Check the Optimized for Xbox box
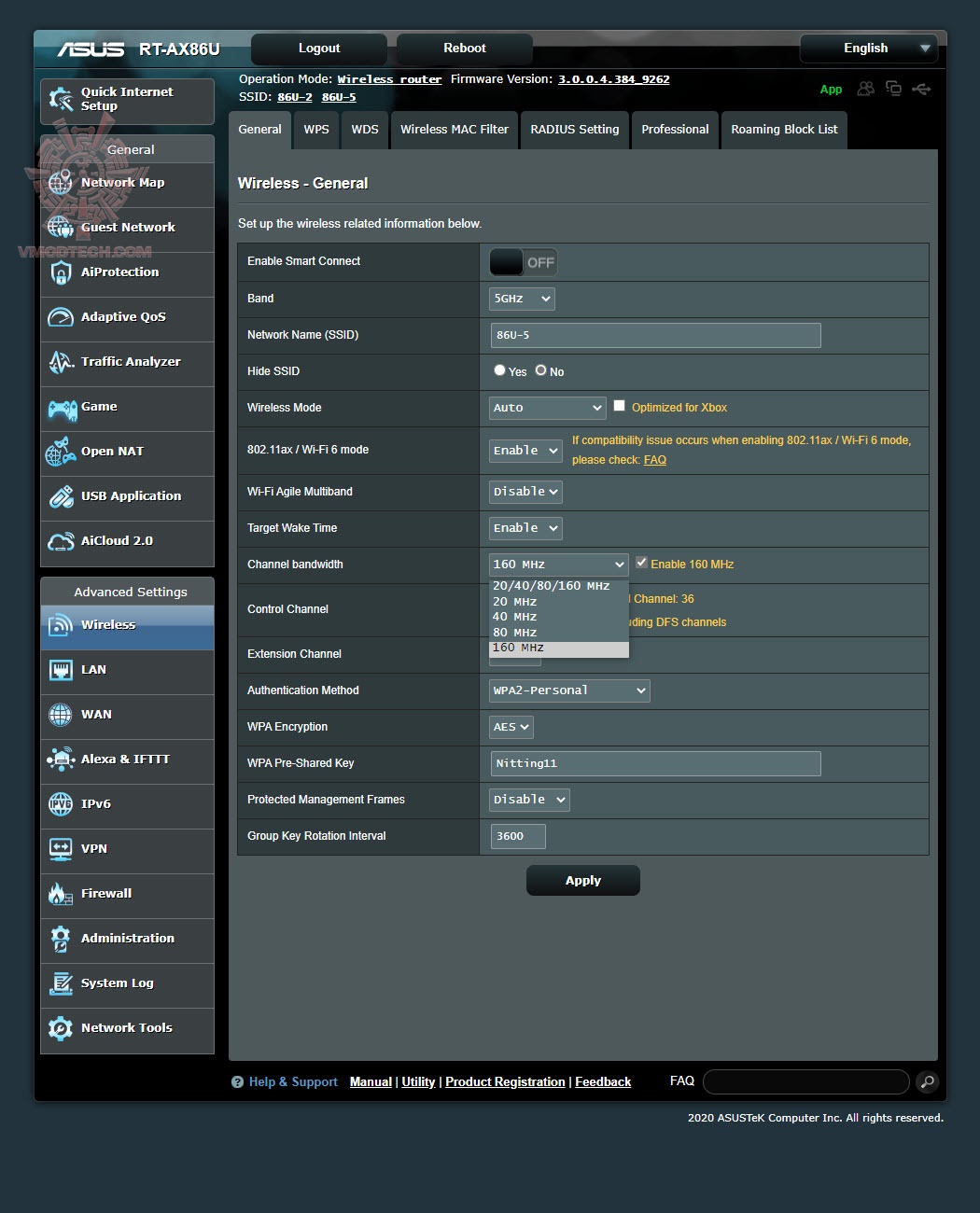980x1213 pixels. pyautogui.click(x=619, y=406)
